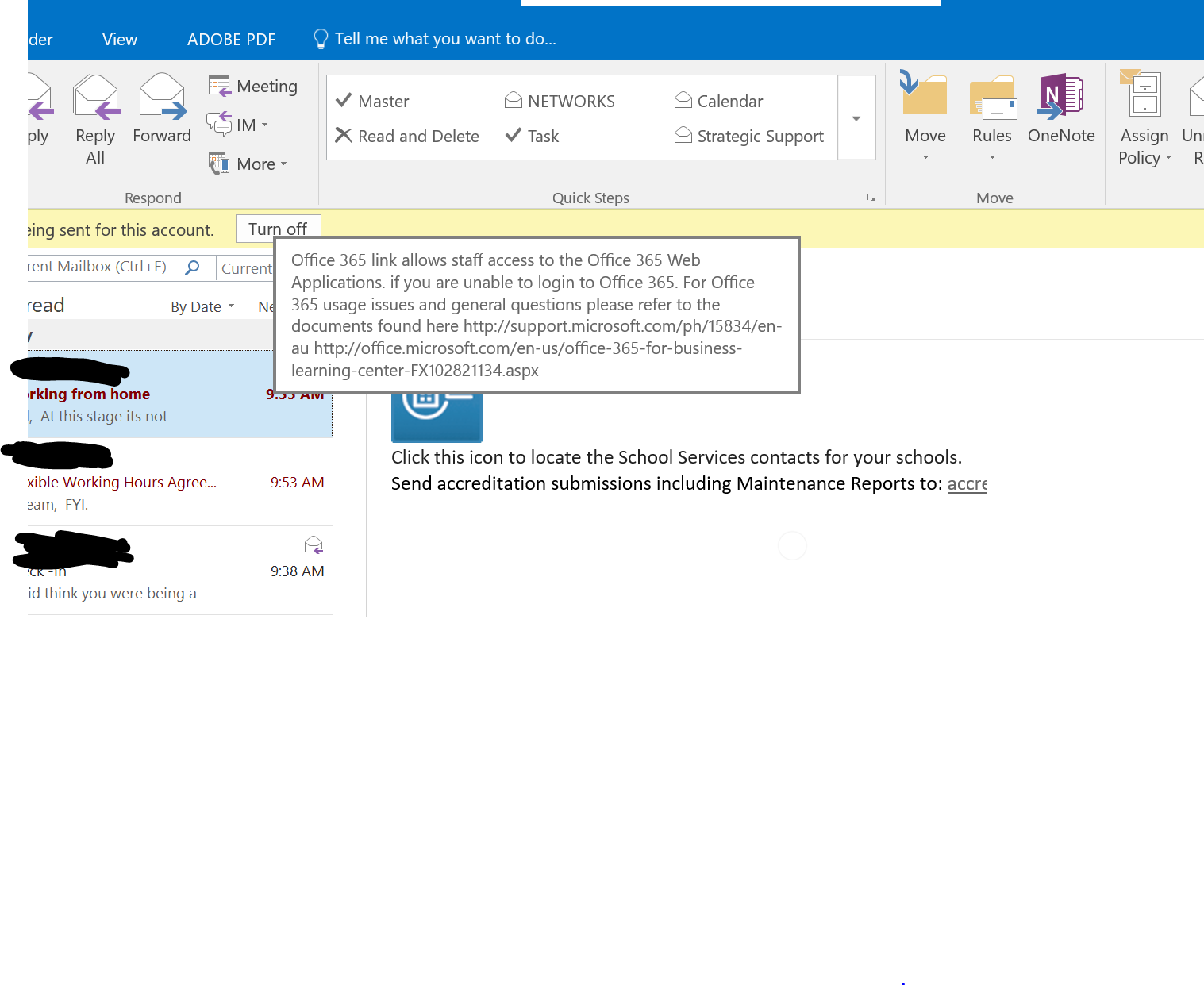The height and width of the screenshot is (985, 1204).
Task: Switch to the View ribbon tab
Action: (x=120, y=39)
